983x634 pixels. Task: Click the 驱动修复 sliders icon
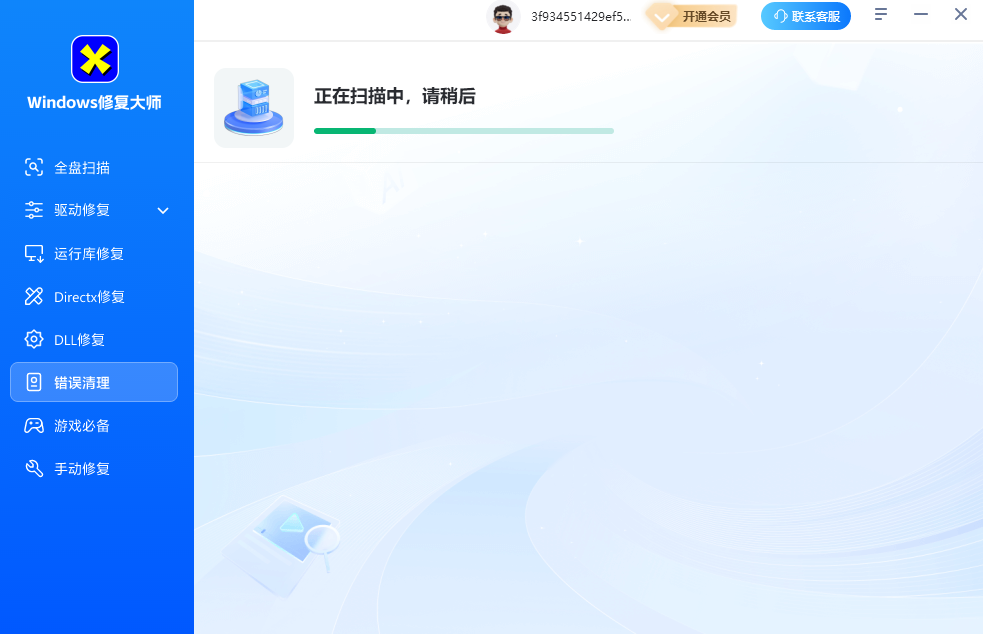tap(34, 210)
